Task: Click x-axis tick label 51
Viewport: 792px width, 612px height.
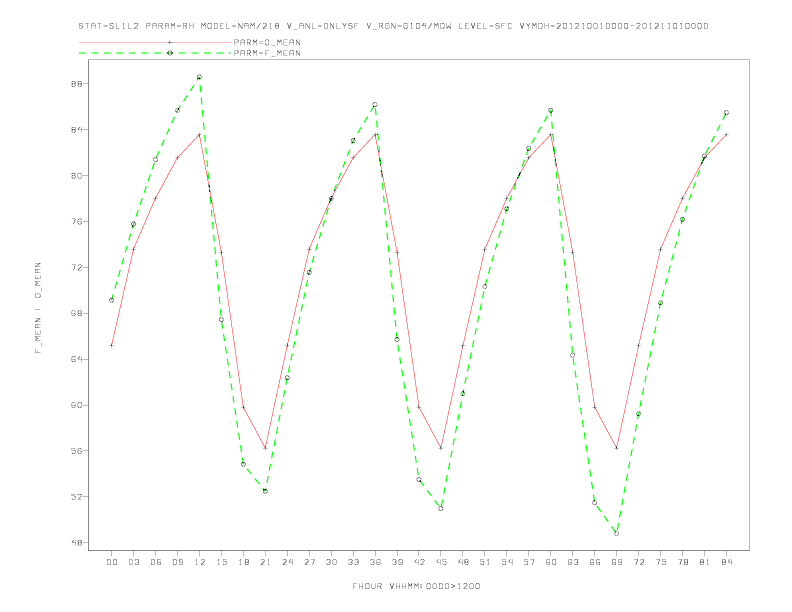Action: click(x=485, y=562)
